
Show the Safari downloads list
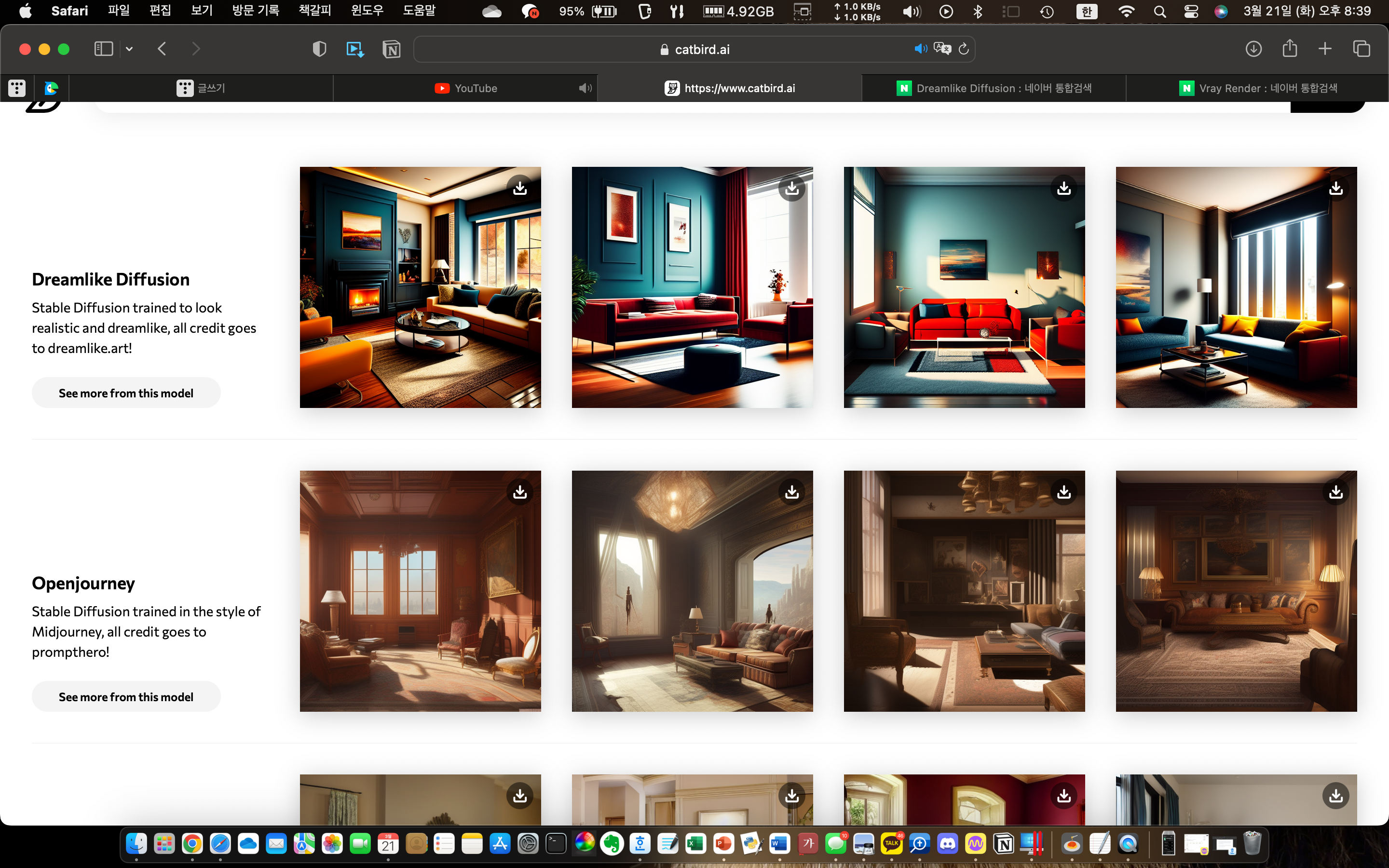pos(1253,49)
